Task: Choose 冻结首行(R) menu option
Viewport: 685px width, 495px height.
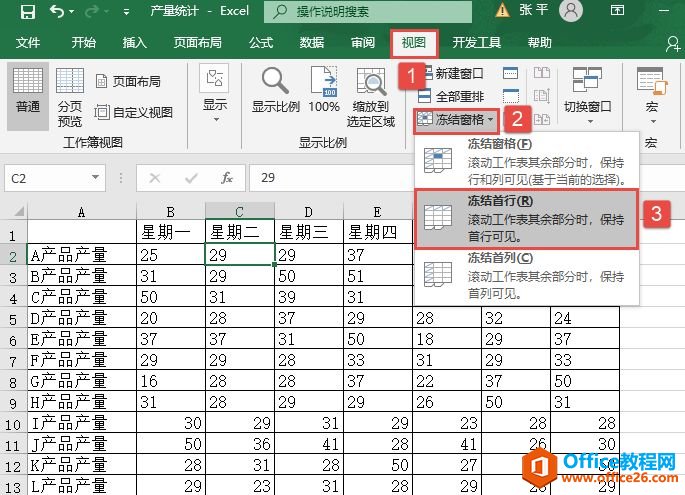Action: coord(526,218)
